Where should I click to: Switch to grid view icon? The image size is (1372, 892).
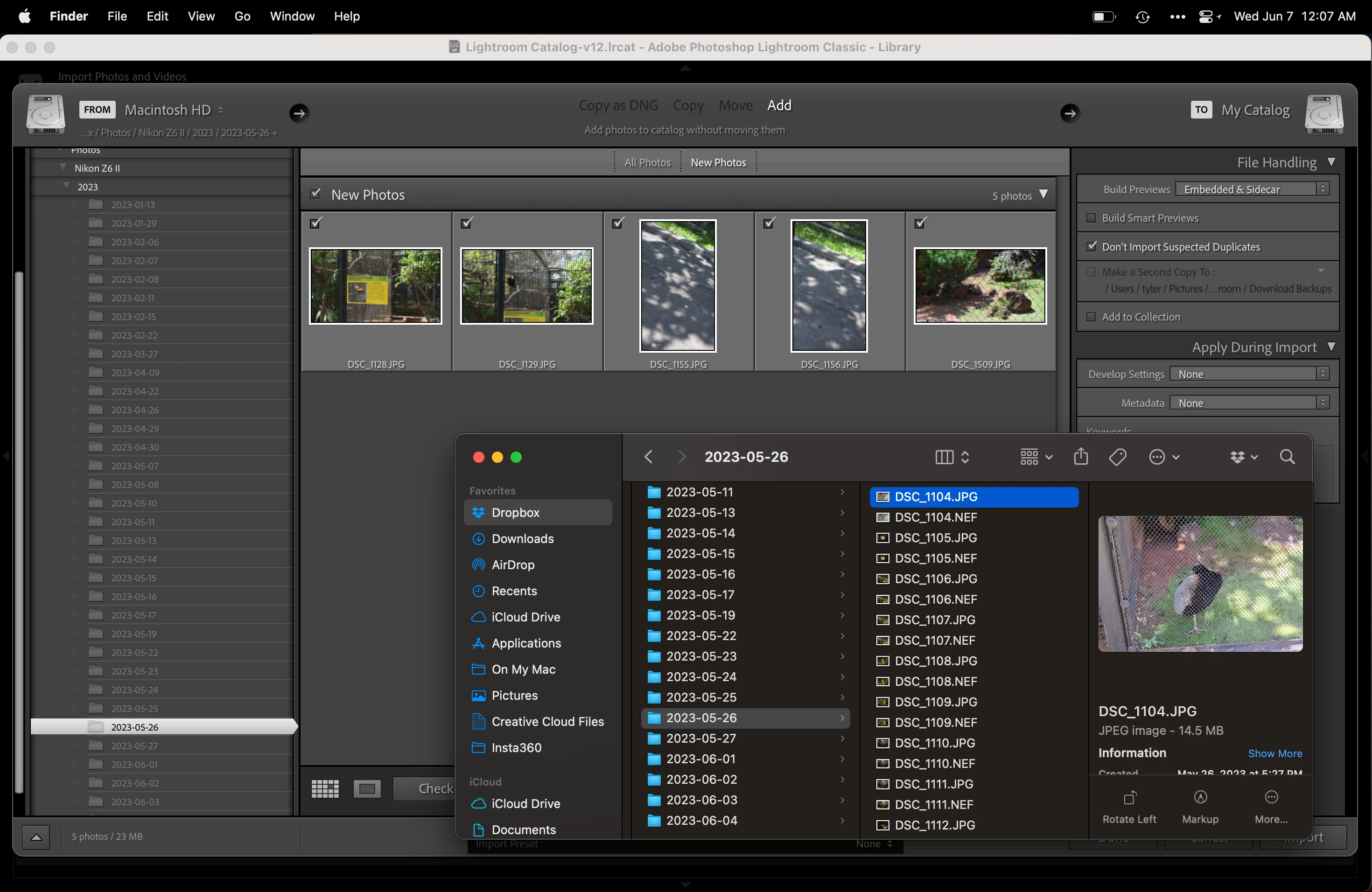click(x=324, y=788)
